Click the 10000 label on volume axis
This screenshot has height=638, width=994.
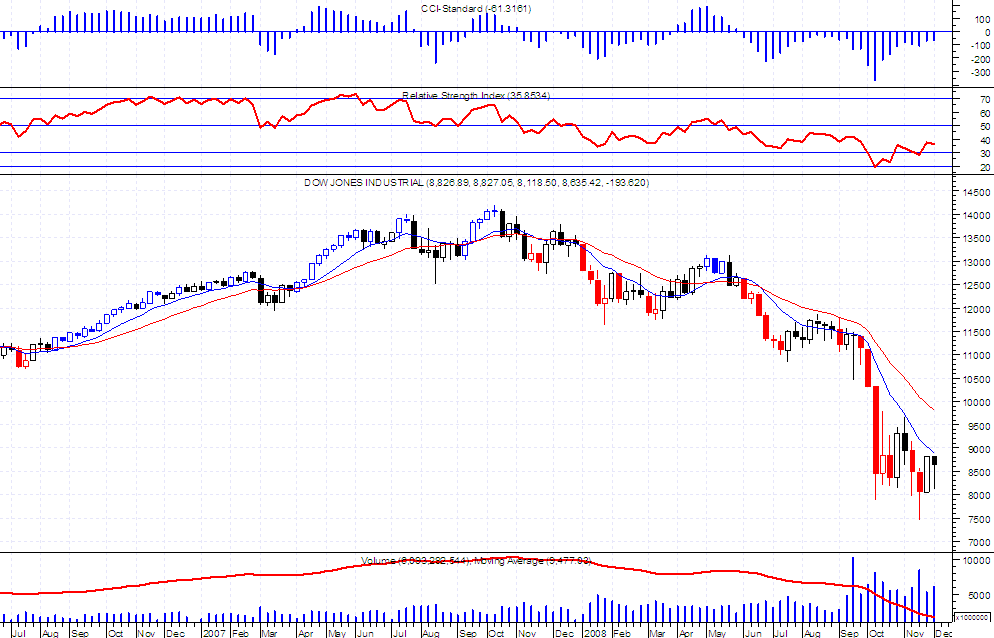click(978, 561)
